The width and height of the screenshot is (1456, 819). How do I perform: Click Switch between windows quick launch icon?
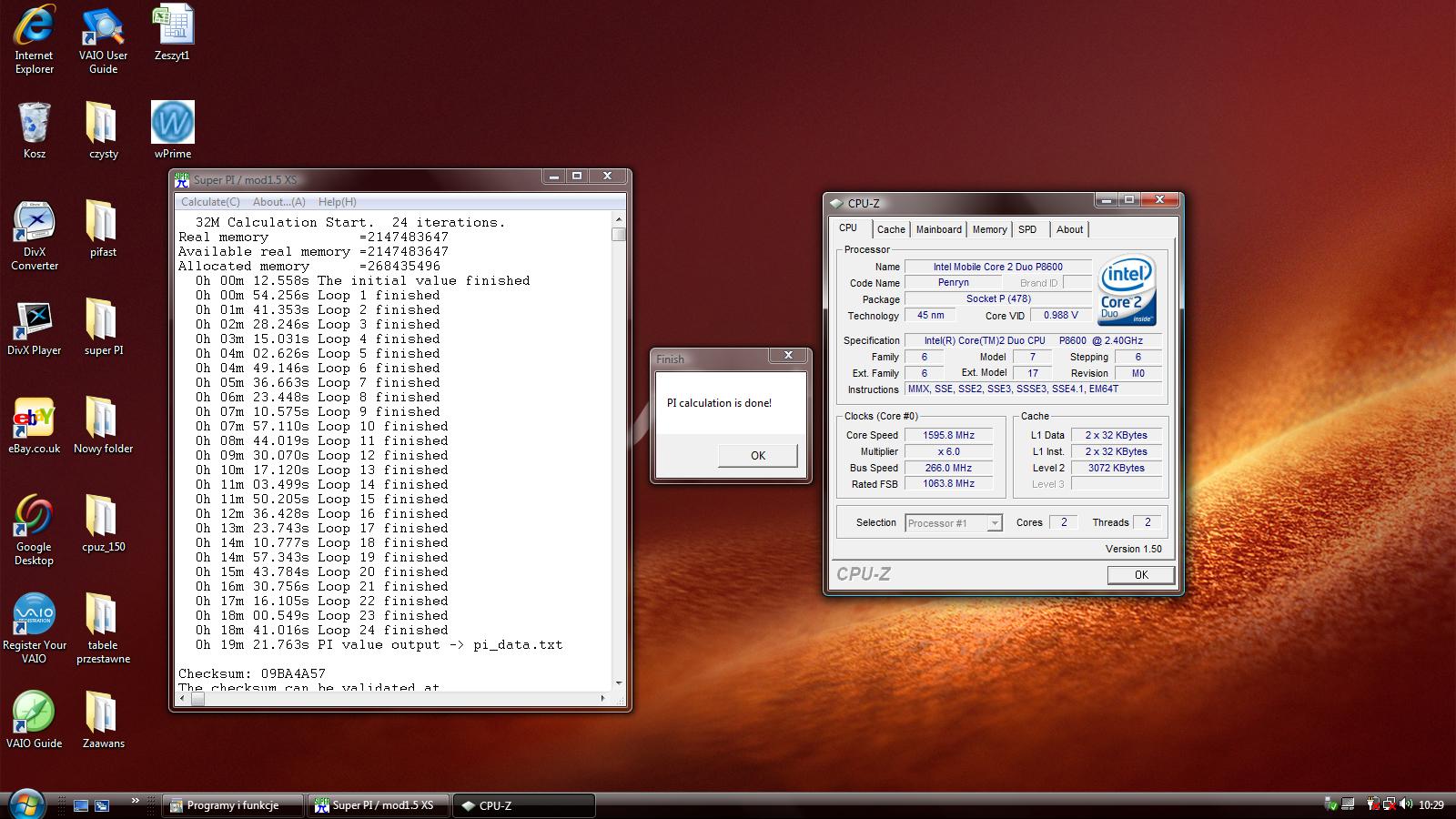(102, 805)
